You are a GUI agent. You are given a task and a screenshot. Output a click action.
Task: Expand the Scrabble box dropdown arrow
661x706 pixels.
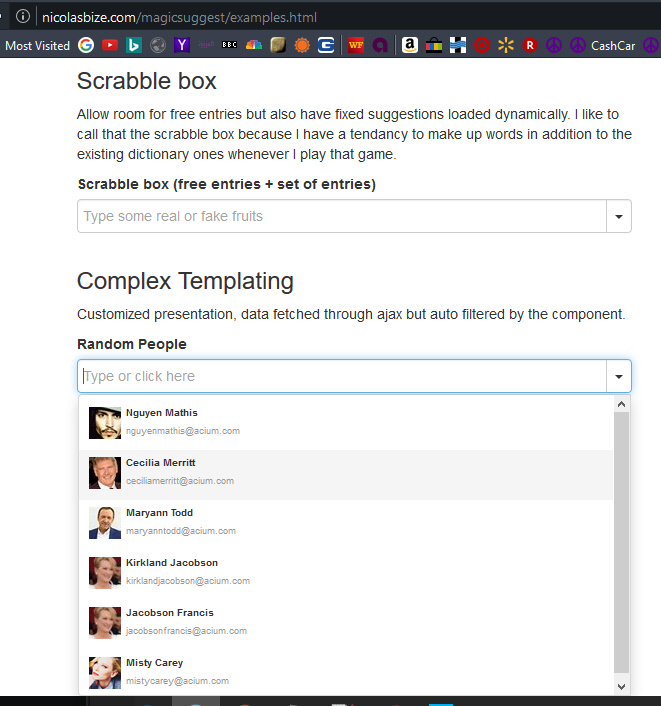tap(619, 217)
